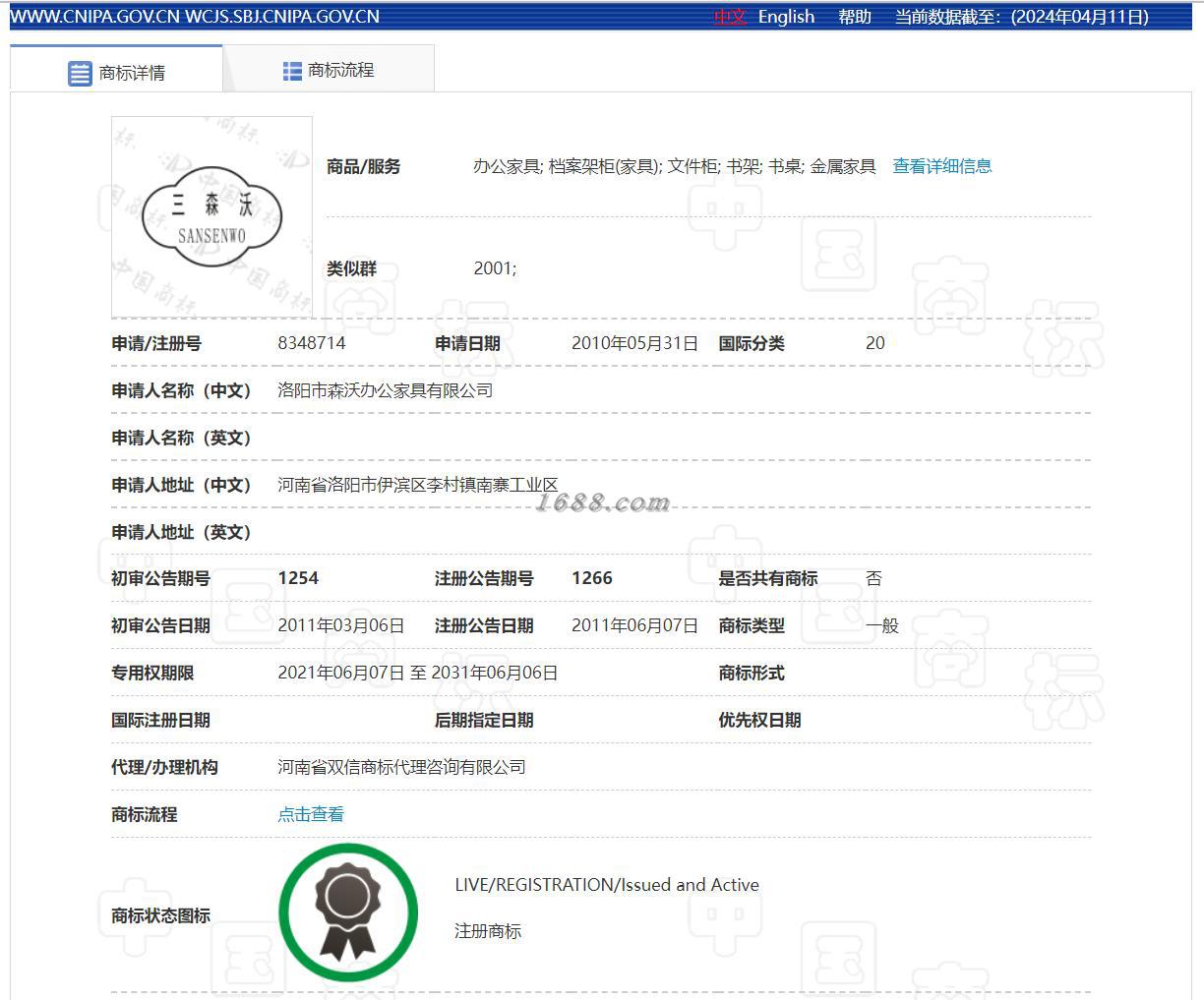Open the 商标详情 tab
This screenshot has height=1000, width=1204.
click(116, 71)
